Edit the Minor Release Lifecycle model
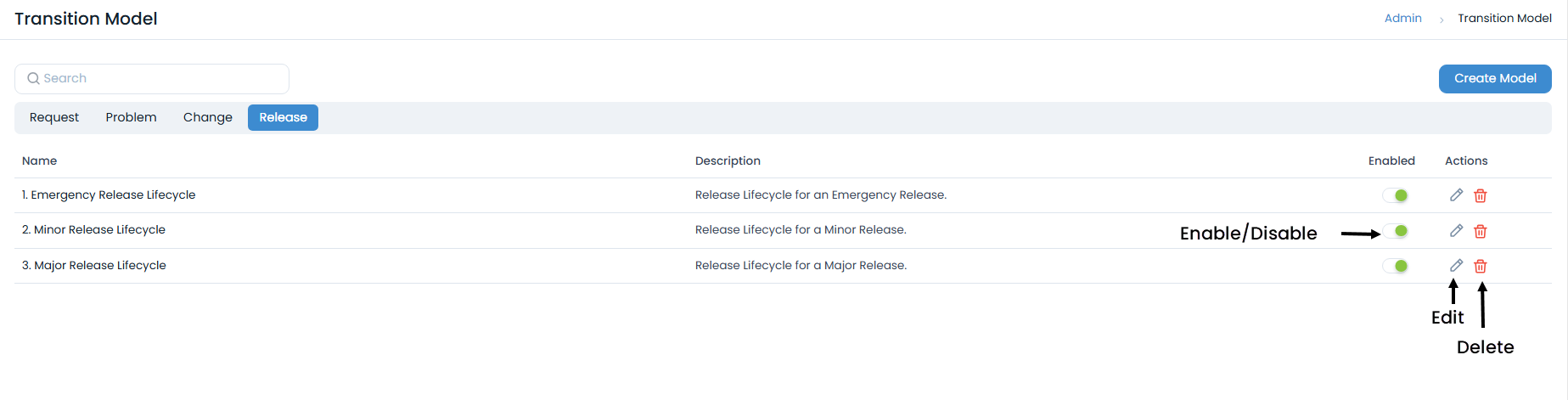This screenshot has height=400, width=1568. point(1456,230)
